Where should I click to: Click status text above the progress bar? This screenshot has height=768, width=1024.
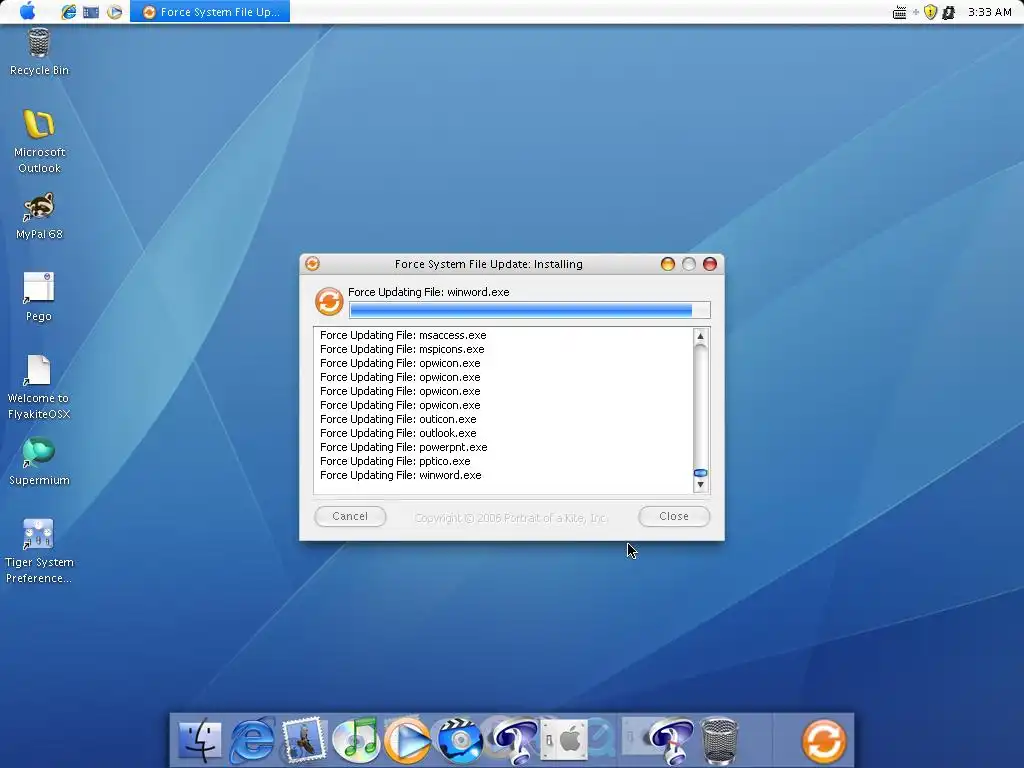pyautogui.click(x=428, y=292)
